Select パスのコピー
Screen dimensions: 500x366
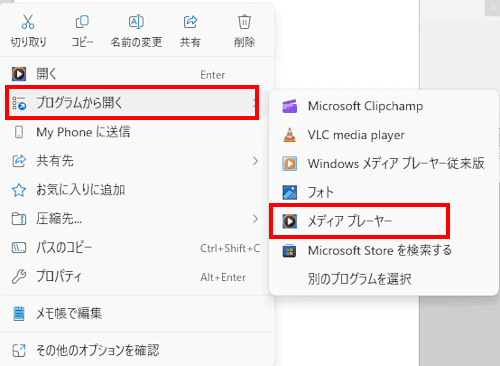coord(137,248)
